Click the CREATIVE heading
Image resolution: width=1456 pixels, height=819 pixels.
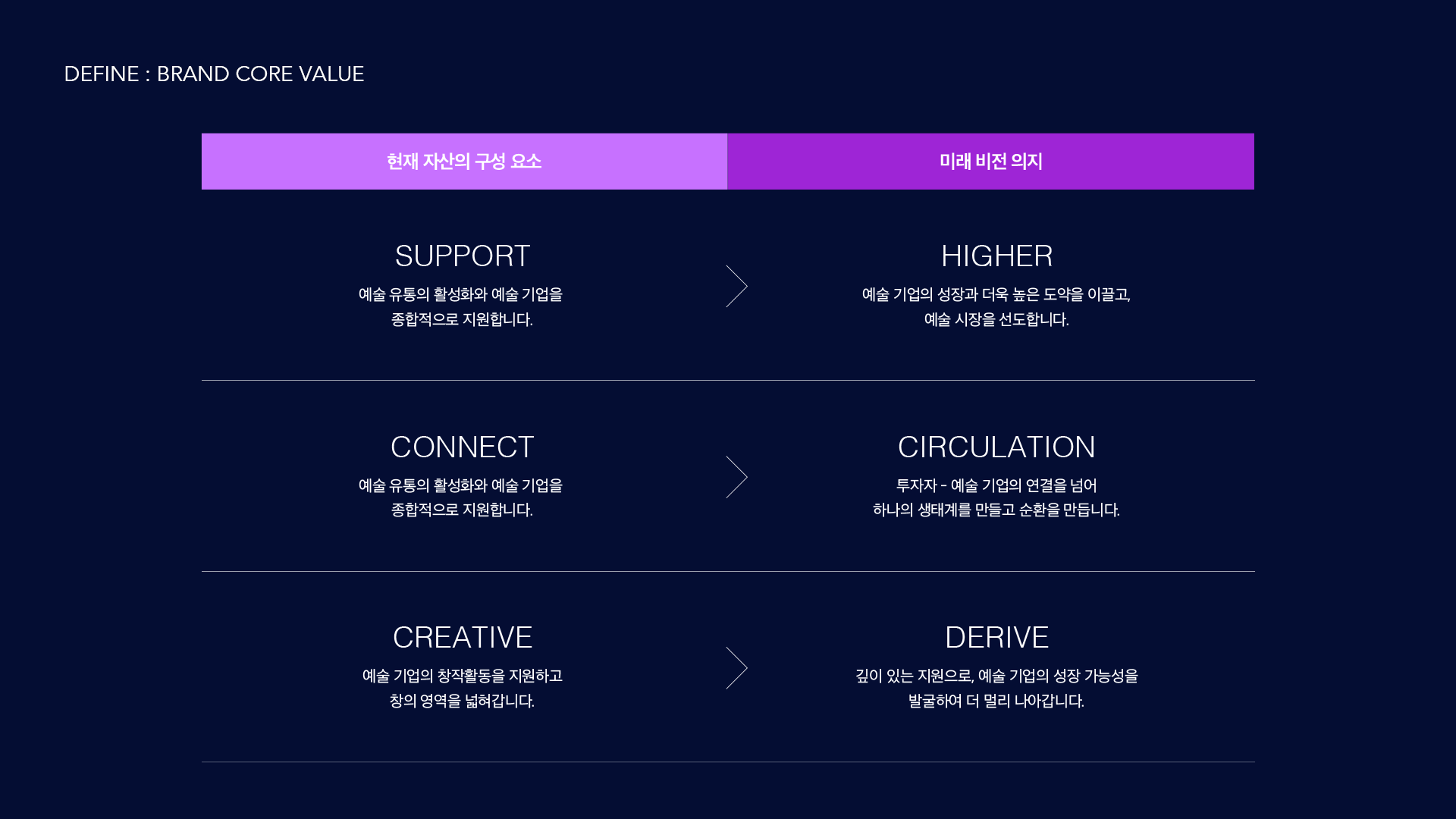(463, 638)
